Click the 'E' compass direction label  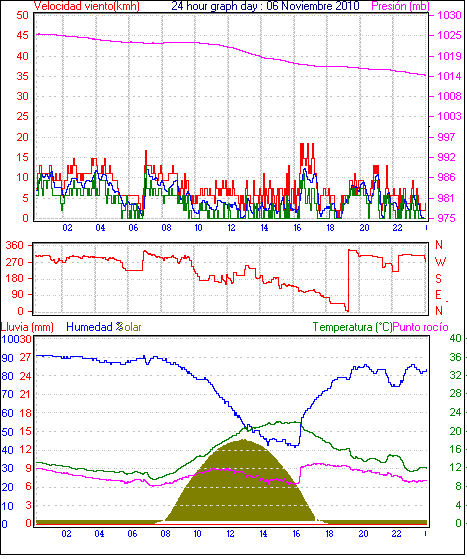pyautogui.click(x=438, y=294)
